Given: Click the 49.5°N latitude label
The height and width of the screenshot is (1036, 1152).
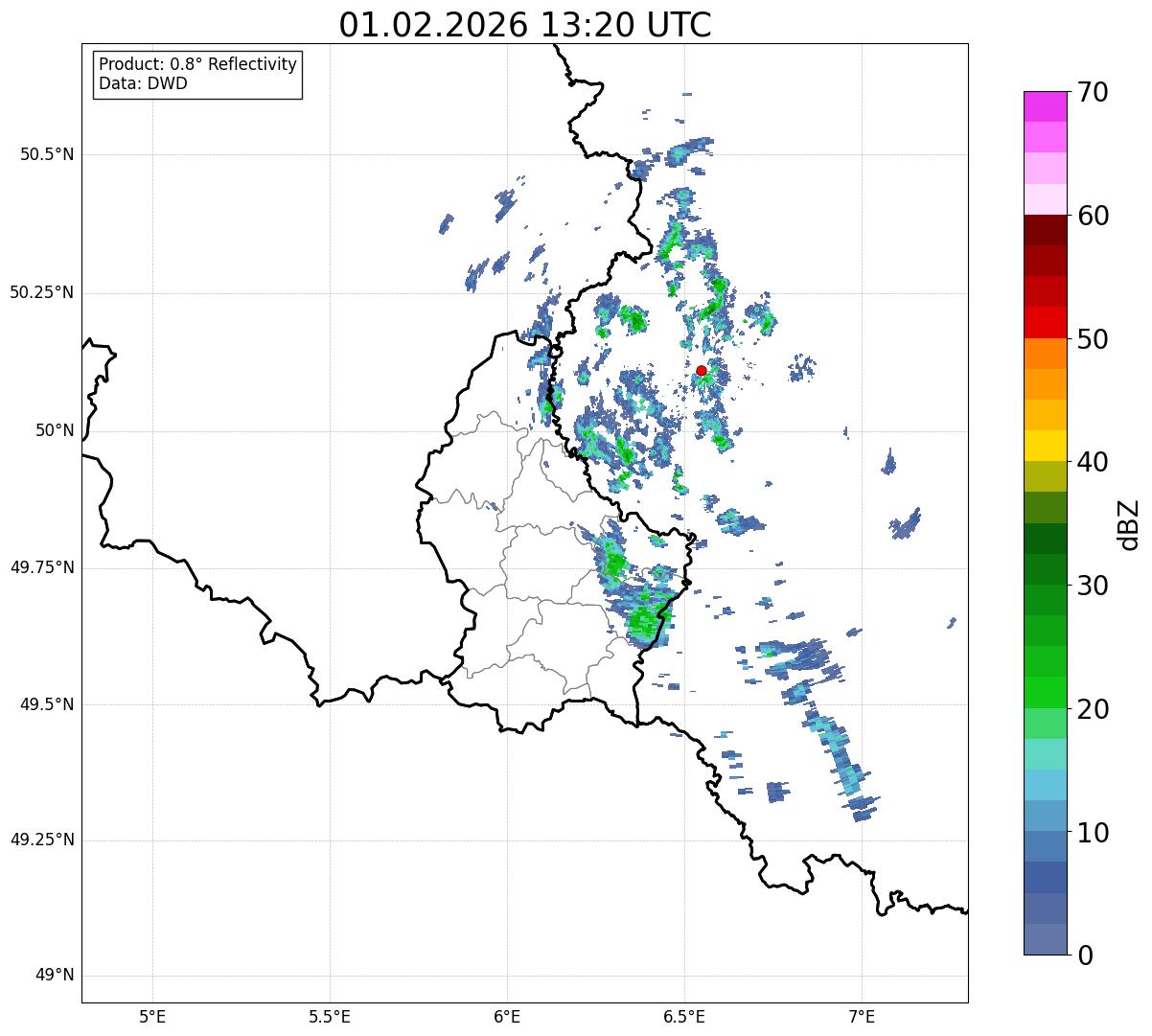Looking at the screenshot, I should 47,704.
